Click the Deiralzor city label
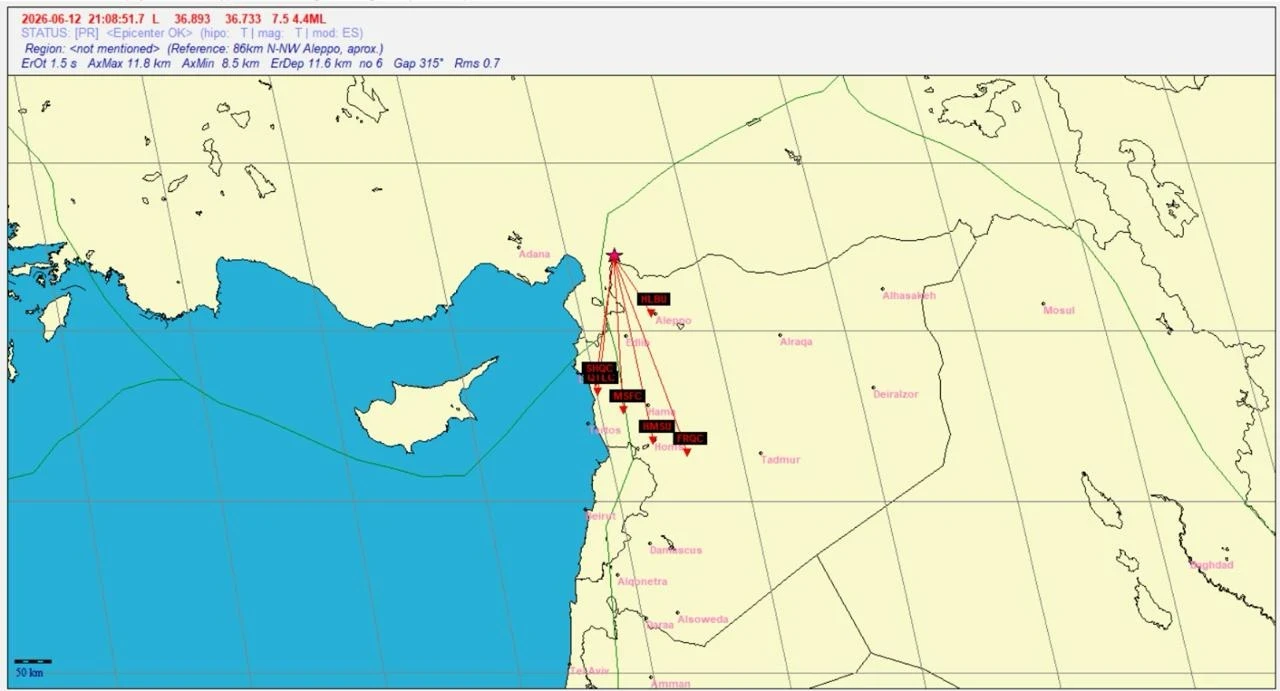 point(895,394)
